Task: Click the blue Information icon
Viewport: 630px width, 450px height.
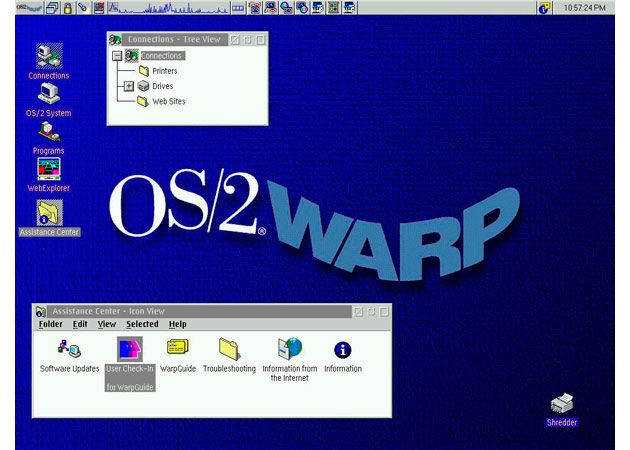Action: tap(343, 349)
